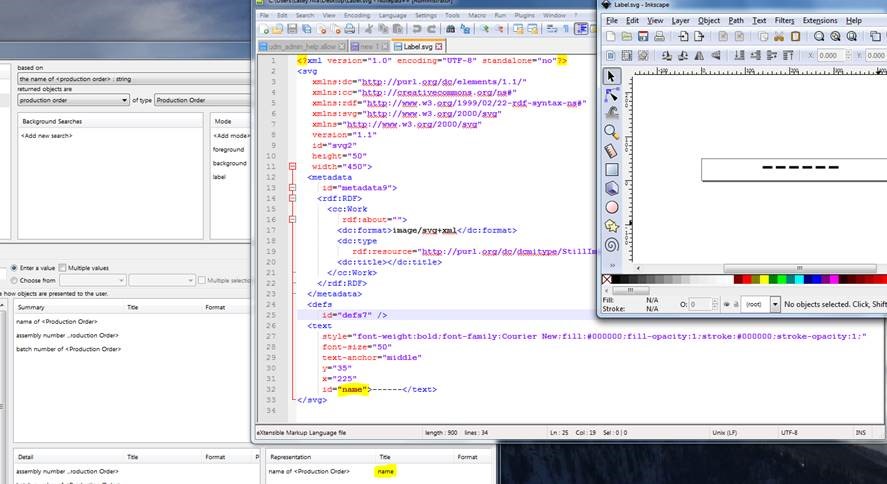Viewport: 887px width, 484px height.
Task: Click '<Add new search>' link
Action: pos(47,136)
